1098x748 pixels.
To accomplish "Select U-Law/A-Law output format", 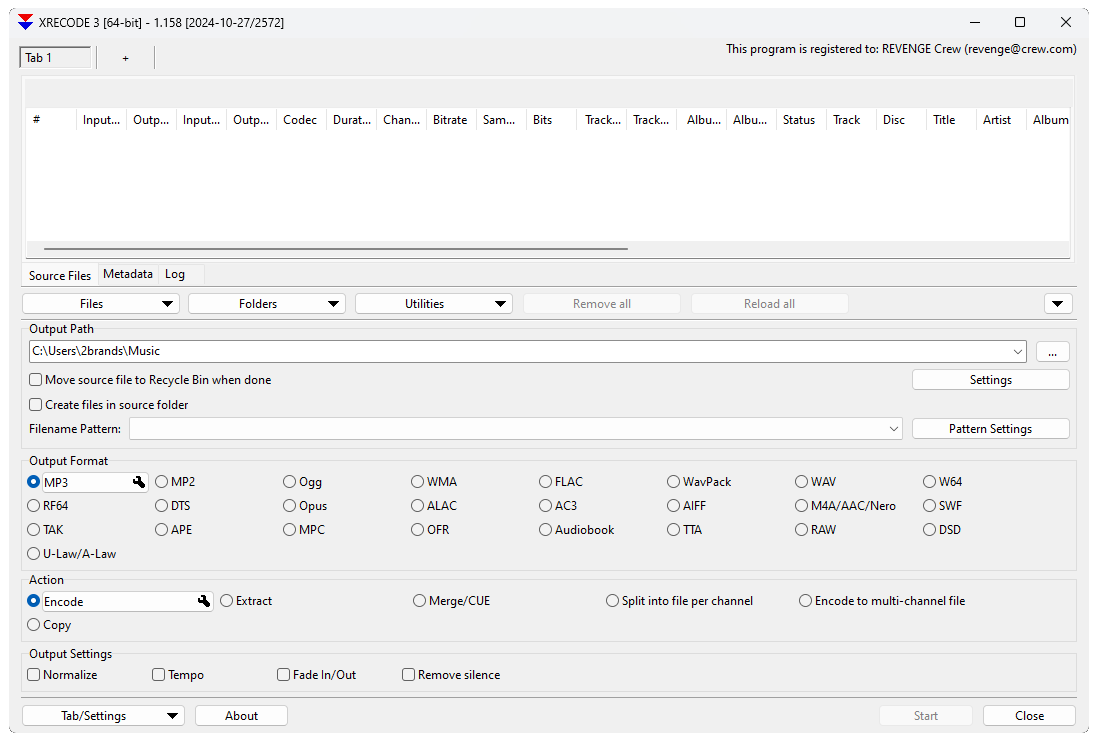I will (71, 553).
